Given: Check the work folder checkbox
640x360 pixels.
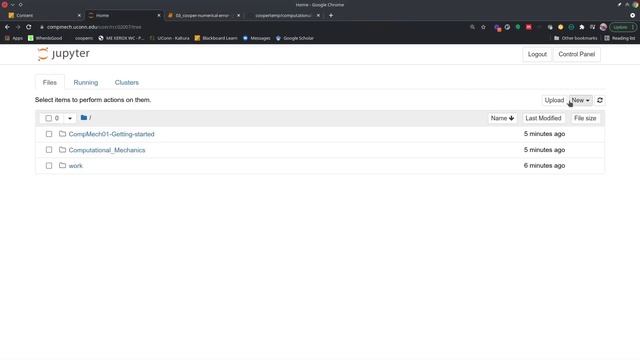Looking at the screenshot, I should tap(49, 166).
